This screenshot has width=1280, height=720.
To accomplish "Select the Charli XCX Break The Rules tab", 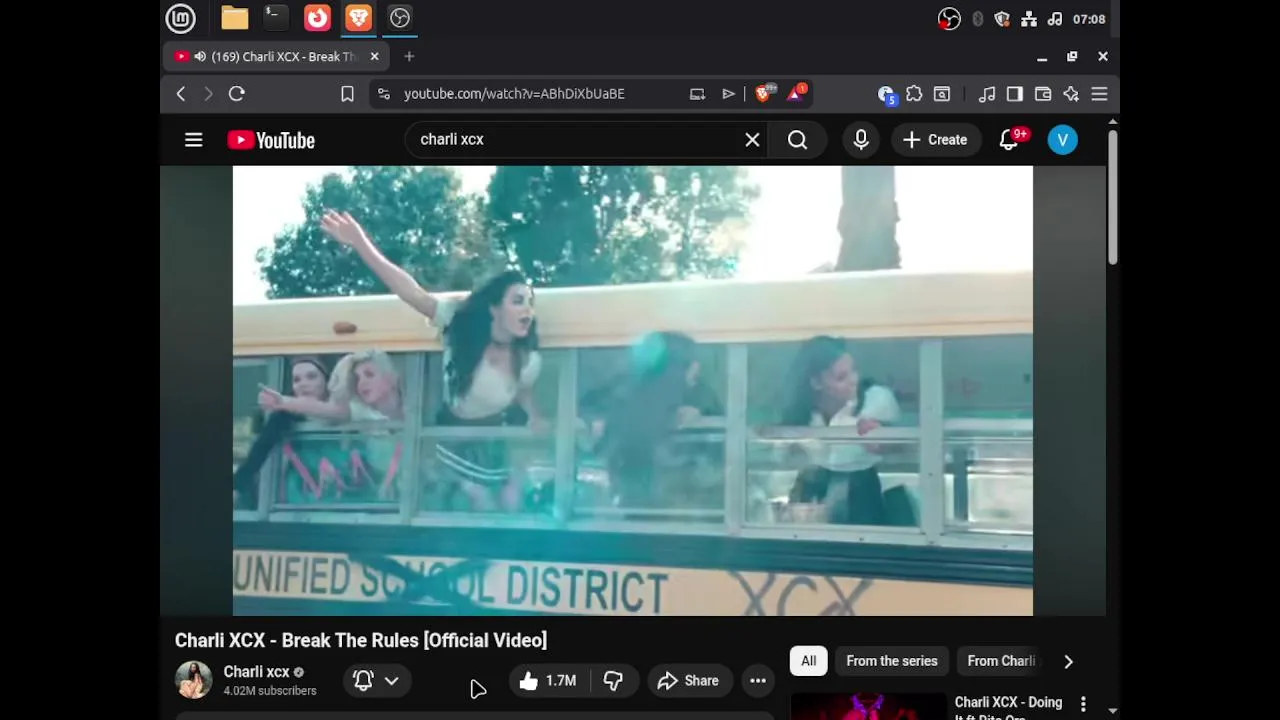I will click(276, 57).
